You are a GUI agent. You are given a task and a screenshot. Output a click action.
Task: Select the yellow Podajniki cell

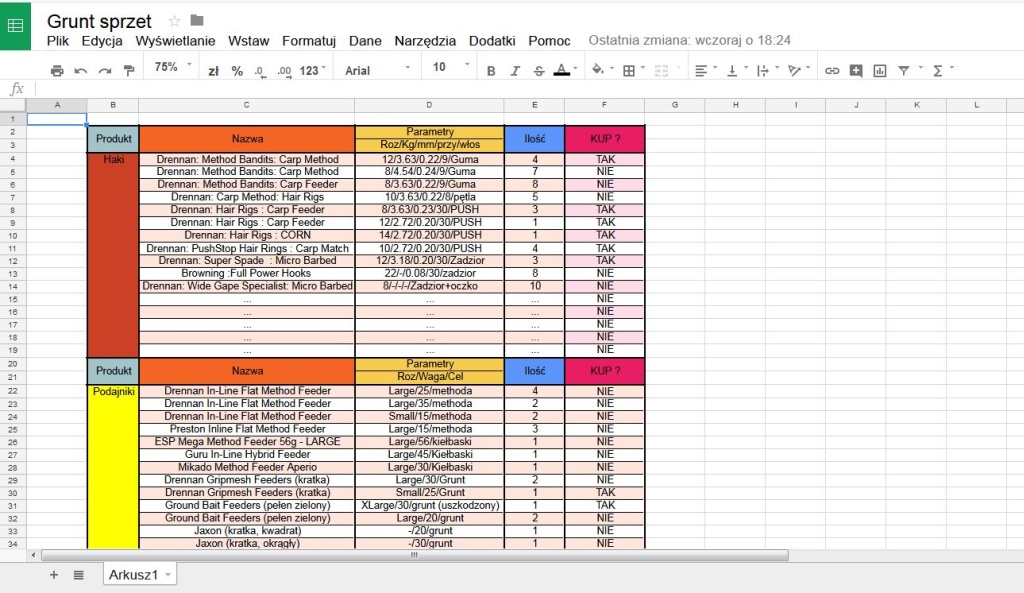113,466
